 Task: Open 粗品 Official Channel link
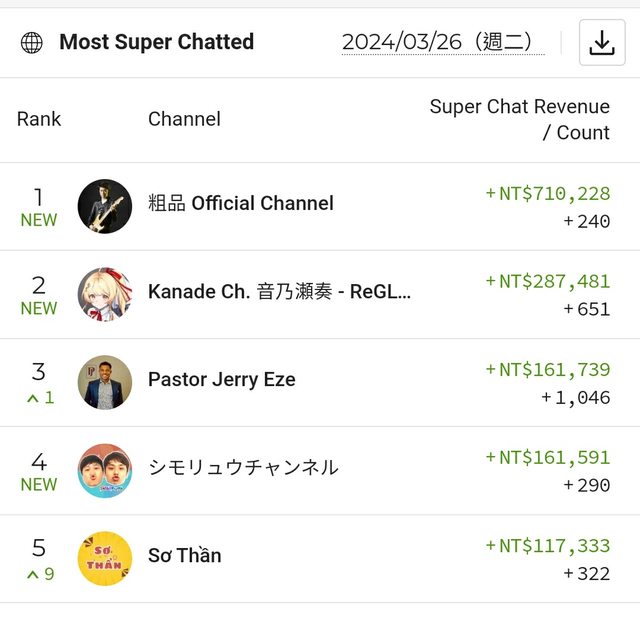pyautogui.click(x=240, y=204)
